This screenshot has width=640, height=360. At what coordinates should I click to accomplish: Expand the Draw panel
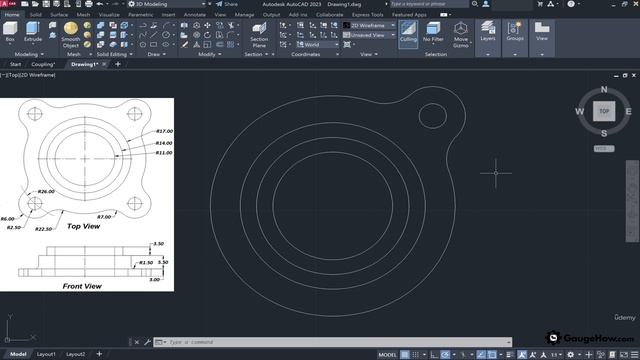click(x=157, y=54)
